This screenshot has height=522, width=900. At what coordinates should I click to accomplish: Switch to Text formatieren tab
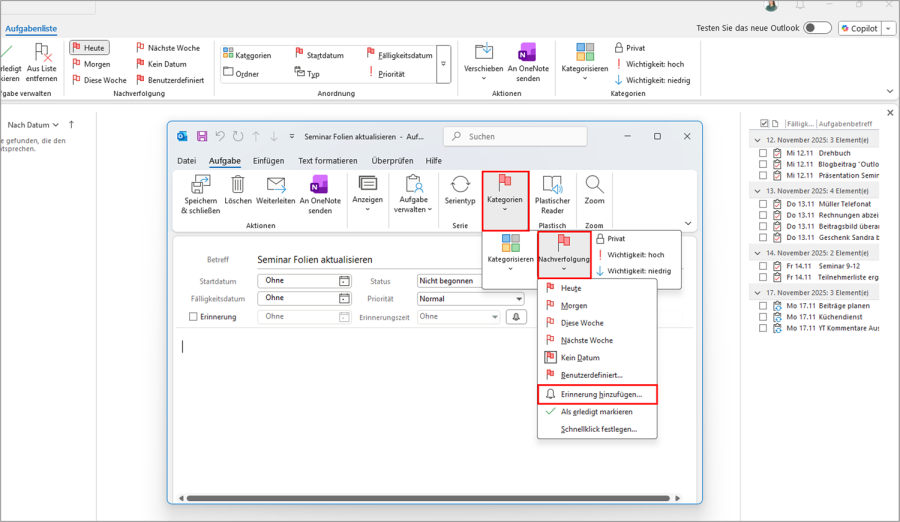point(327,161)
